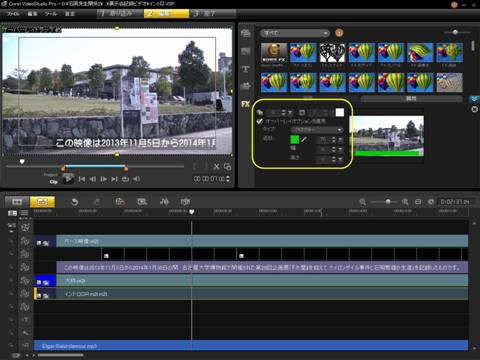Open the Media library panel

click(x=246, y=33)
